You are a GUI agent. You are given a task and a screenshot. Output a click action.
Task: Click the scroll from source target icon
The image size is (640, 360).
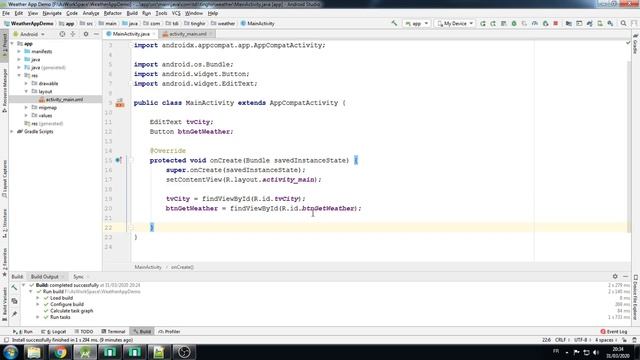click(x=62, y=34)
